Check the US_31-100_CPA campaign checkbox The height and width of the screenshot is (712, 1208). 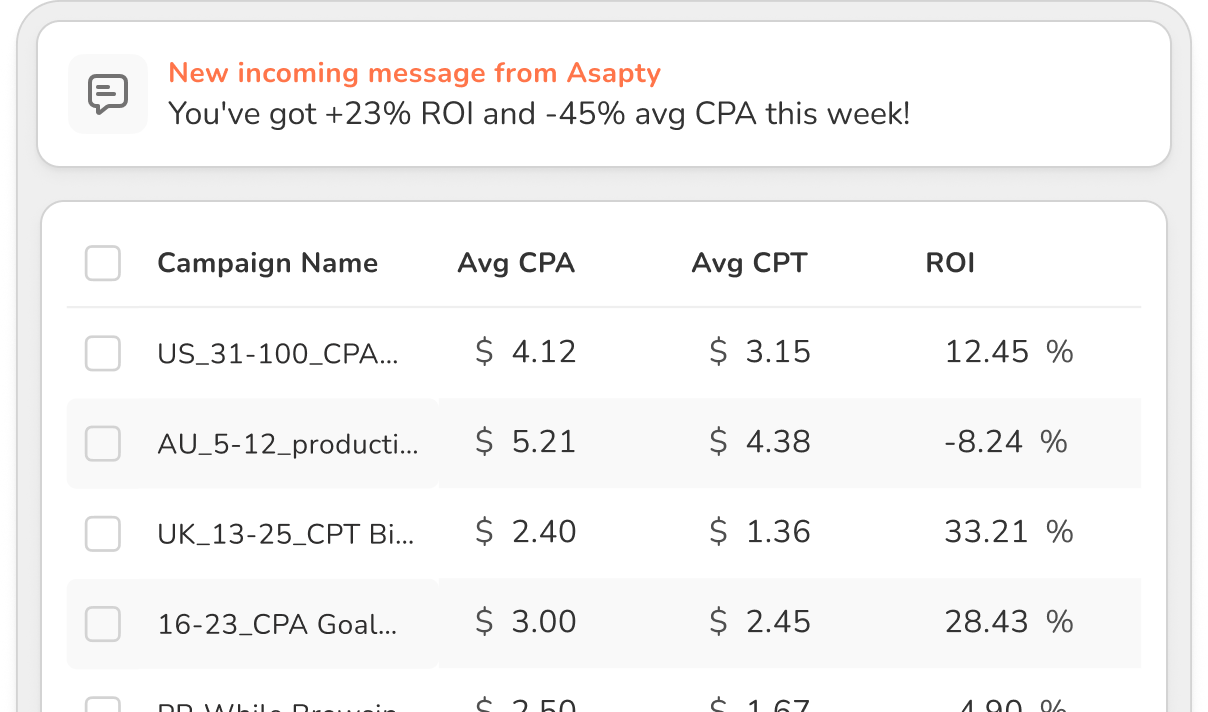point(102,353)
